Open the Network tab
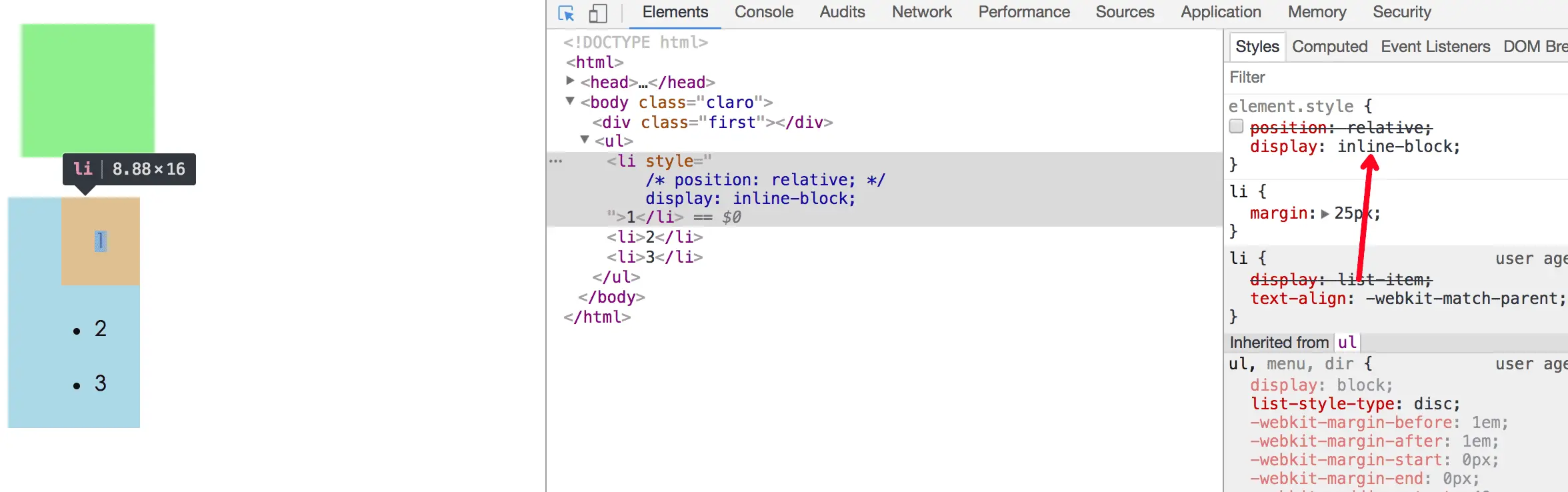 (x=921, y=12)
